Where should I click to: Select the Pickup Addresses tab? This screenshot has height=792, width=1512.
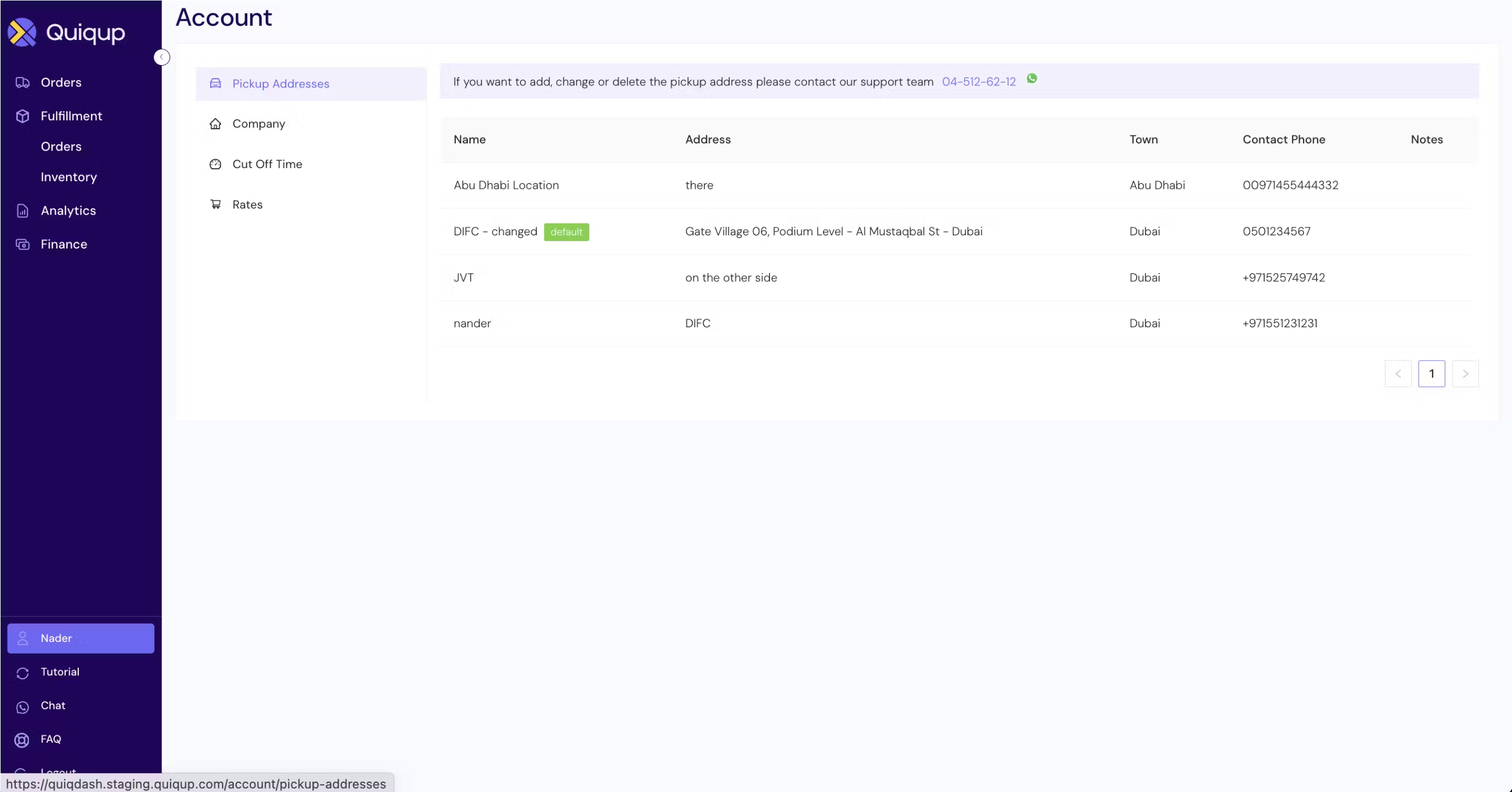pos(281,84)
